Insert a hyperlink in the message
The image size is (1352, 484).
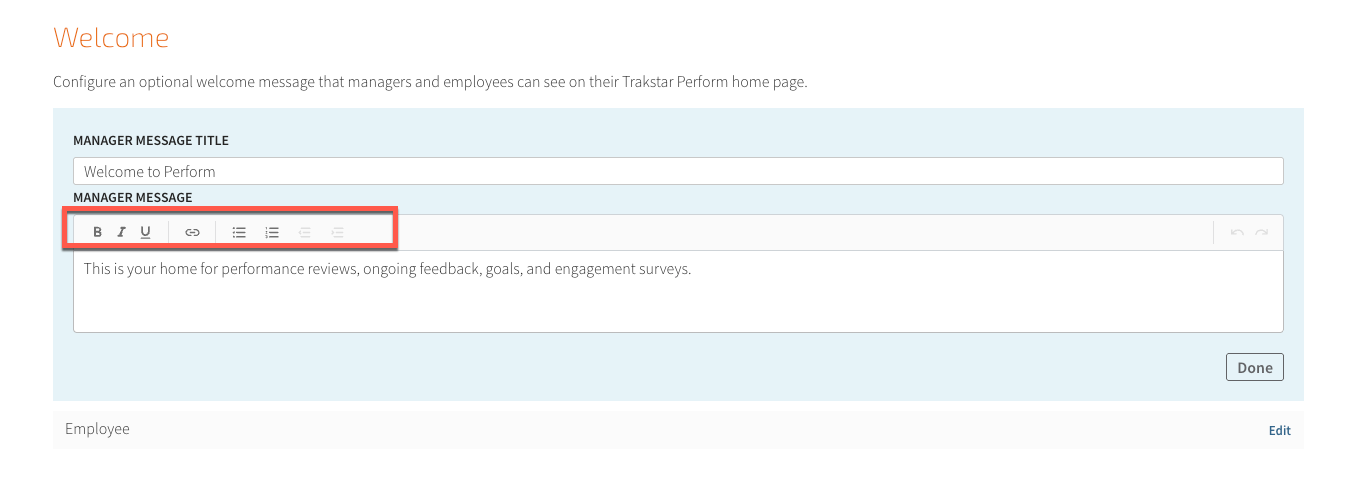[x=193, y=232]
